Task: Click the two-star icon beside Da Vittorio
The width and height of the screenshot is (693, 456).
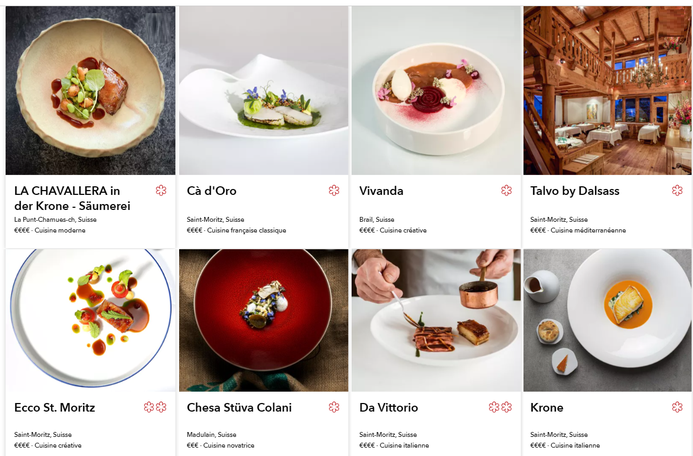Action: pos(500,407)
